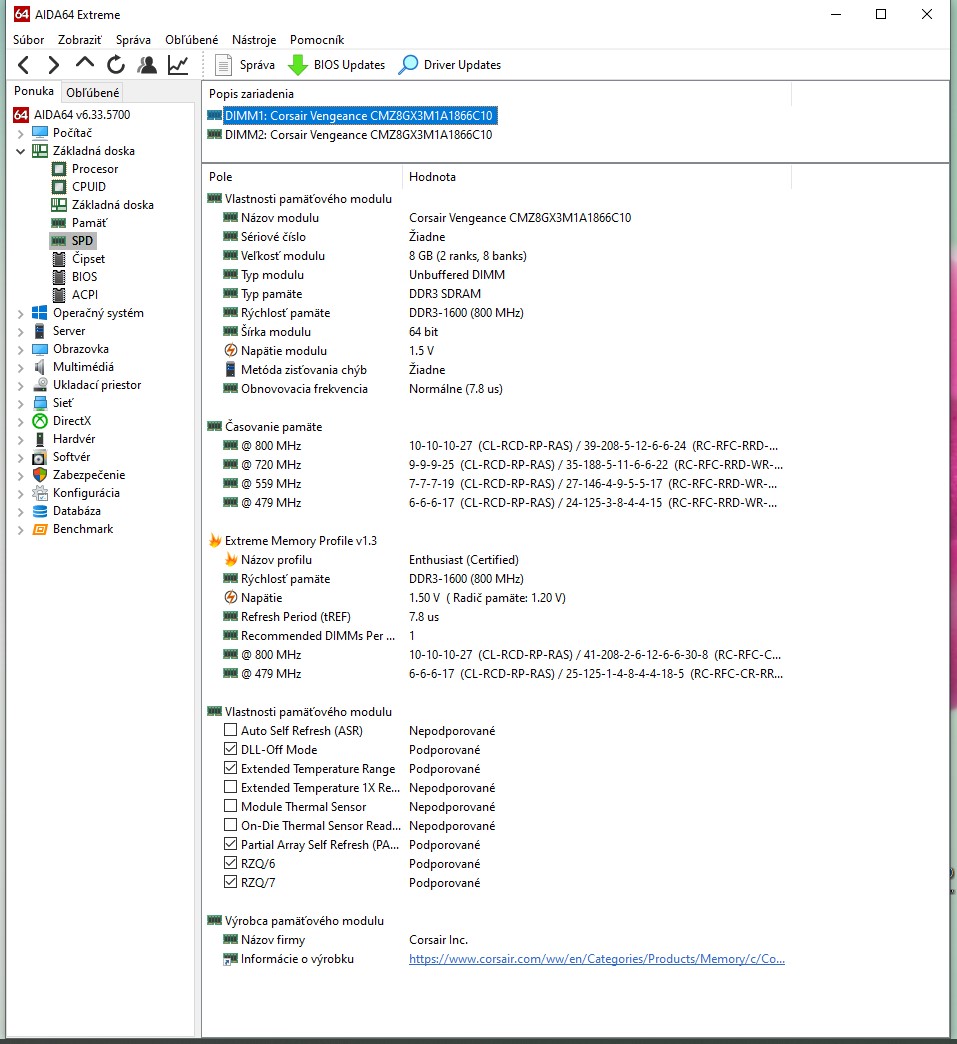Open the Správa menu in the menu bar
957x1044 pixels.
[133, 39]
